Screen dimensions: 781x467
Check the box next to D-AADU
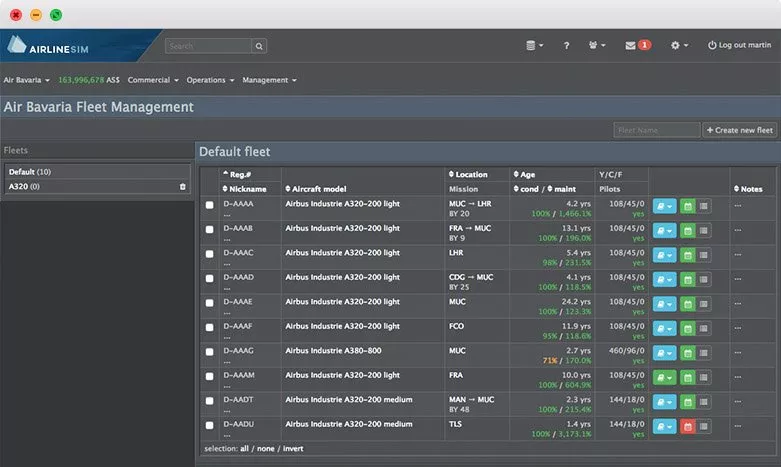(x=210, y=426)
